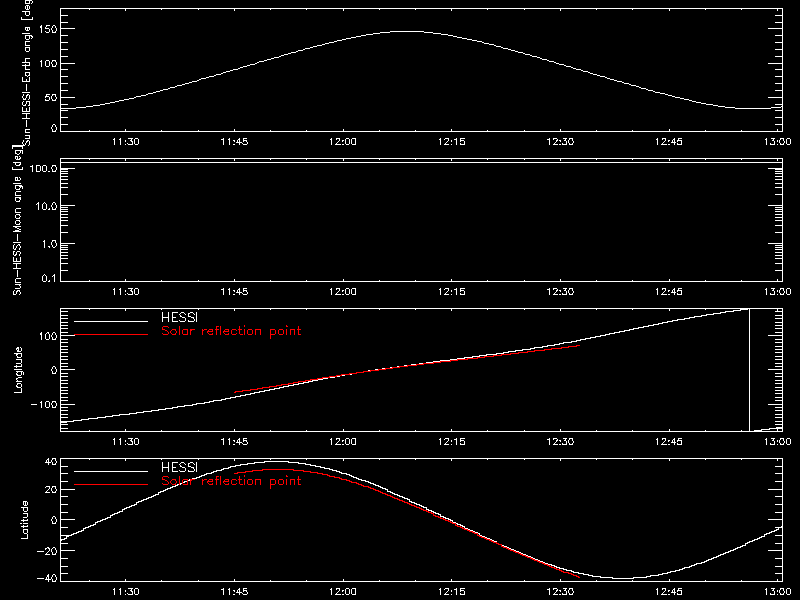Click the Latitude axis title
800x600 pixels.
(24, 520)
